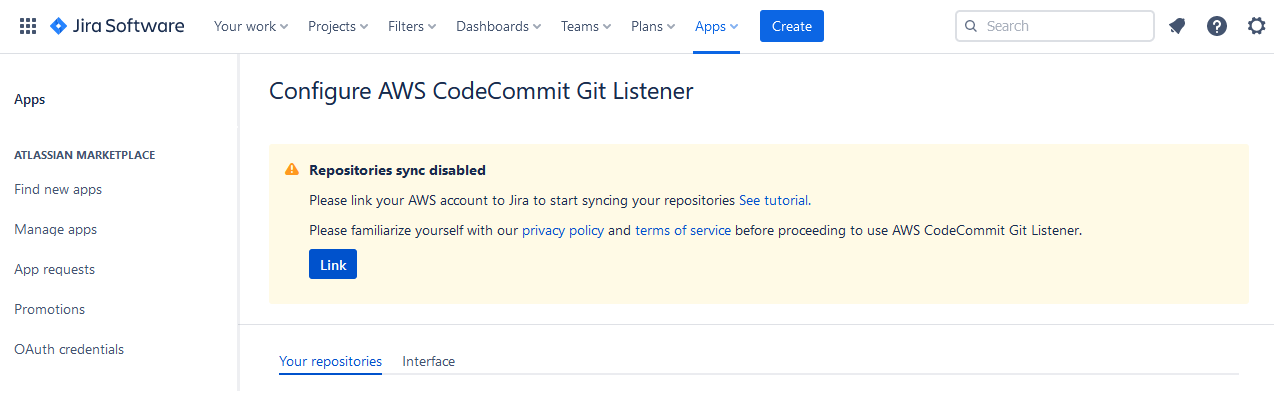The image size is (1274, 397).
Task: Open the help question mark icon
Action: click(x=1217, y=26)
